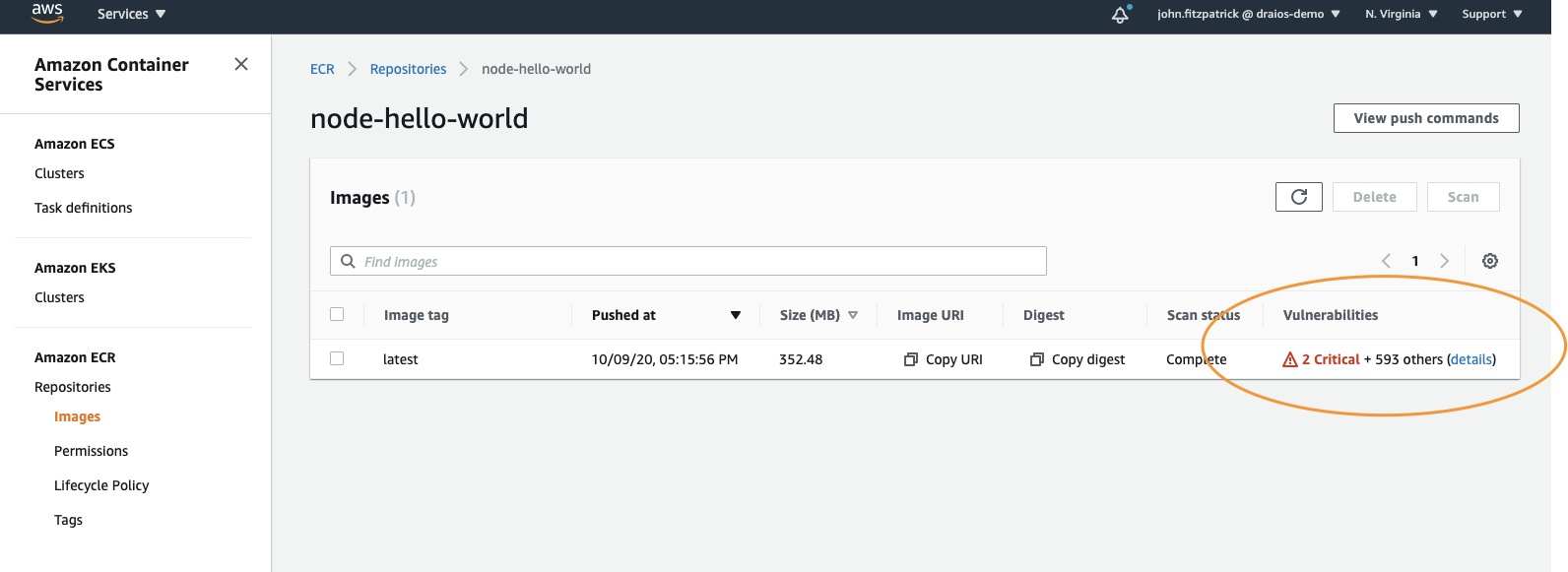Open Repositories in the sidebar
Viewport: 1568px width, 572px height.
[x=73, y=387]
